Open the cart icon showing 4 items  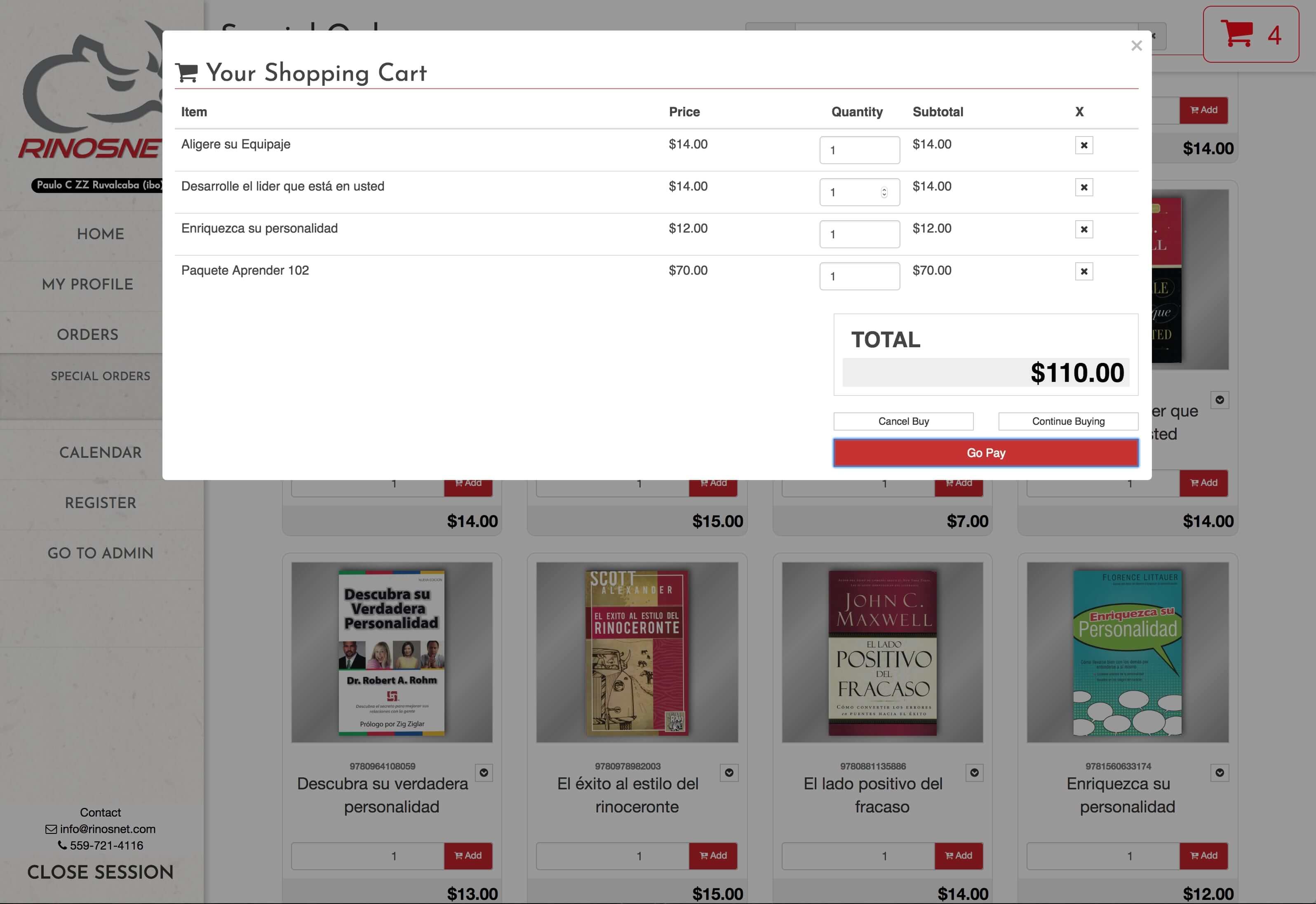[1250, 34]
